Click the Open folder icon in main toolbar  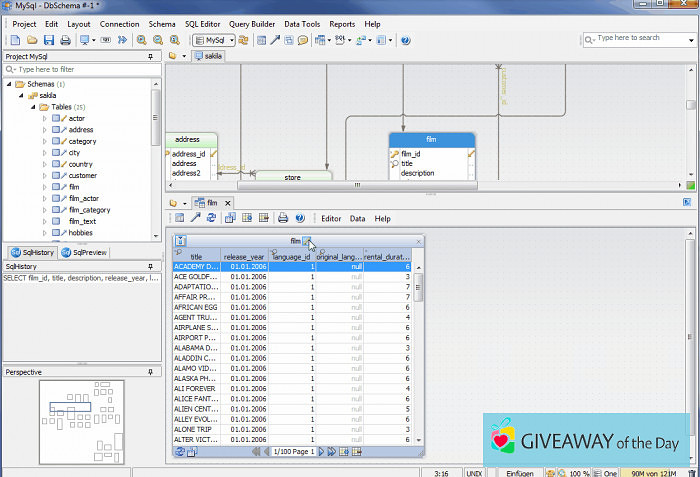click(32, 41)
